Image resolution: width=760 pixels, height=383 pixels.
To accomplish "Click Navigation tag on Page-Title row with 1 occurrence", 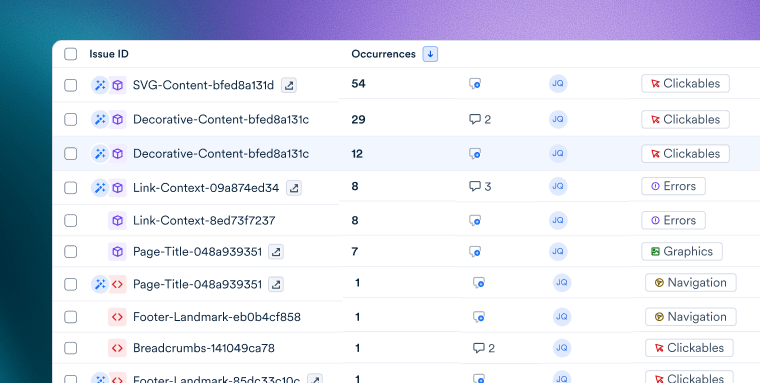I will tap(691, 283).
